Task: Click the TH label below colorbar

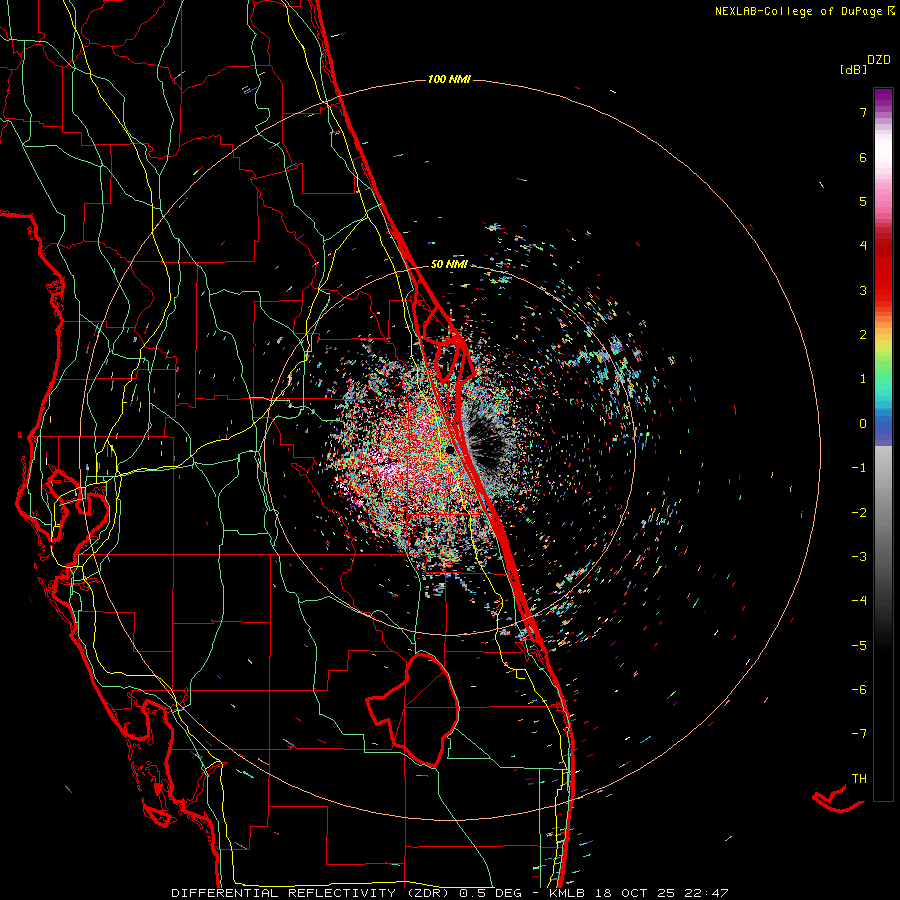Action: coord(859,778)
